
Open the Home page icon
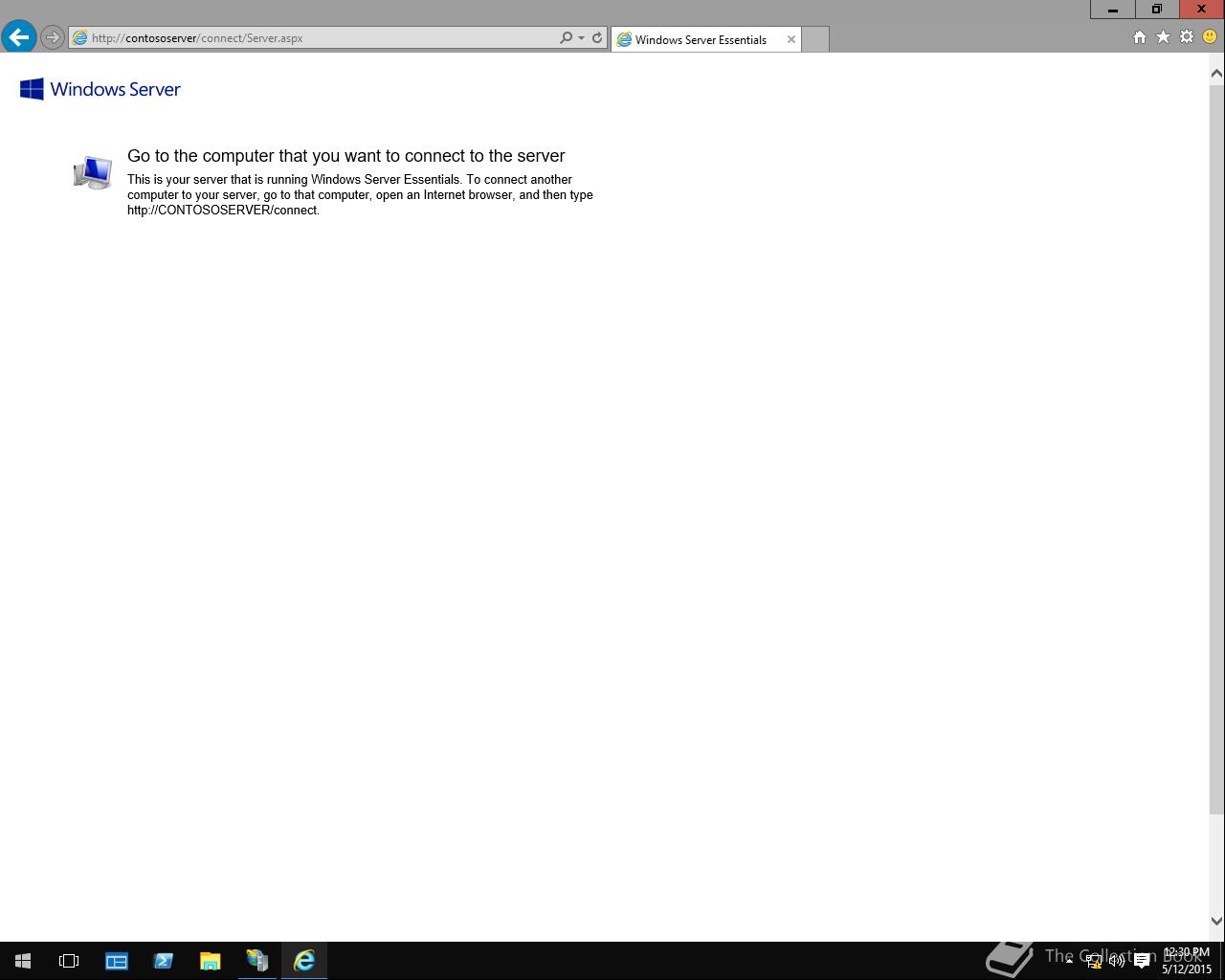[x=1139, y=37]
